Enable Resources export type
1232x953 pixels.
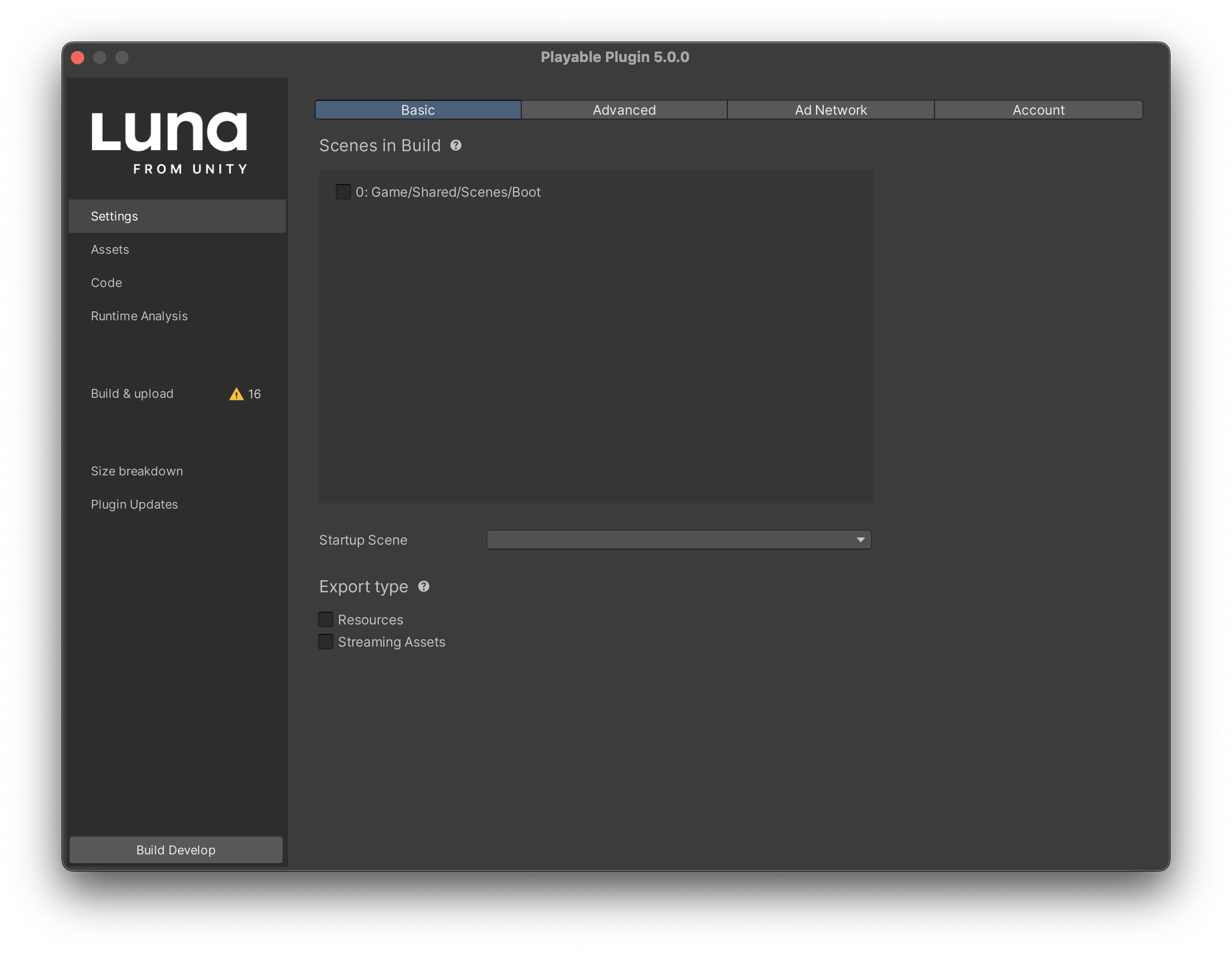(325, 619)
